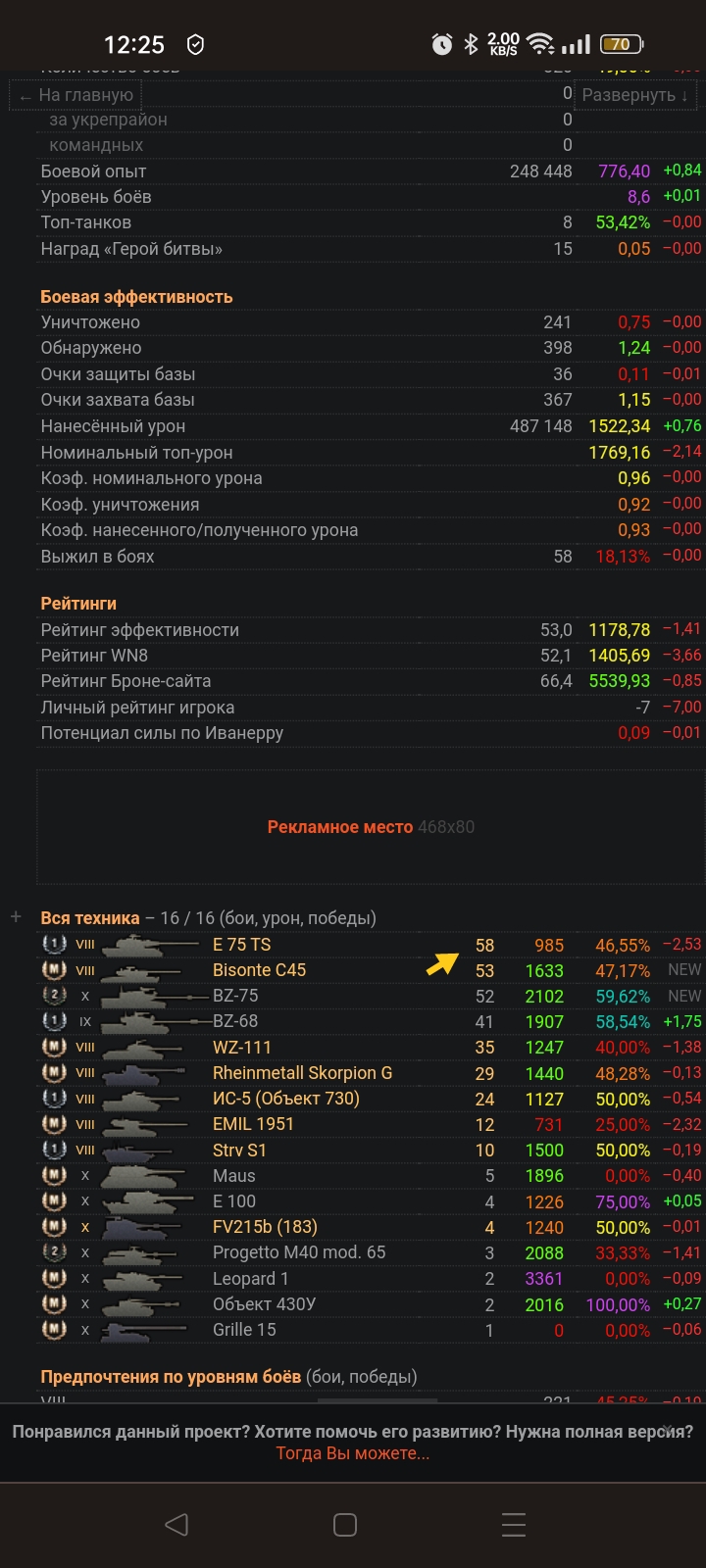
Task: Go back via '← На главную' button
Action: click(x=76, y=95)
